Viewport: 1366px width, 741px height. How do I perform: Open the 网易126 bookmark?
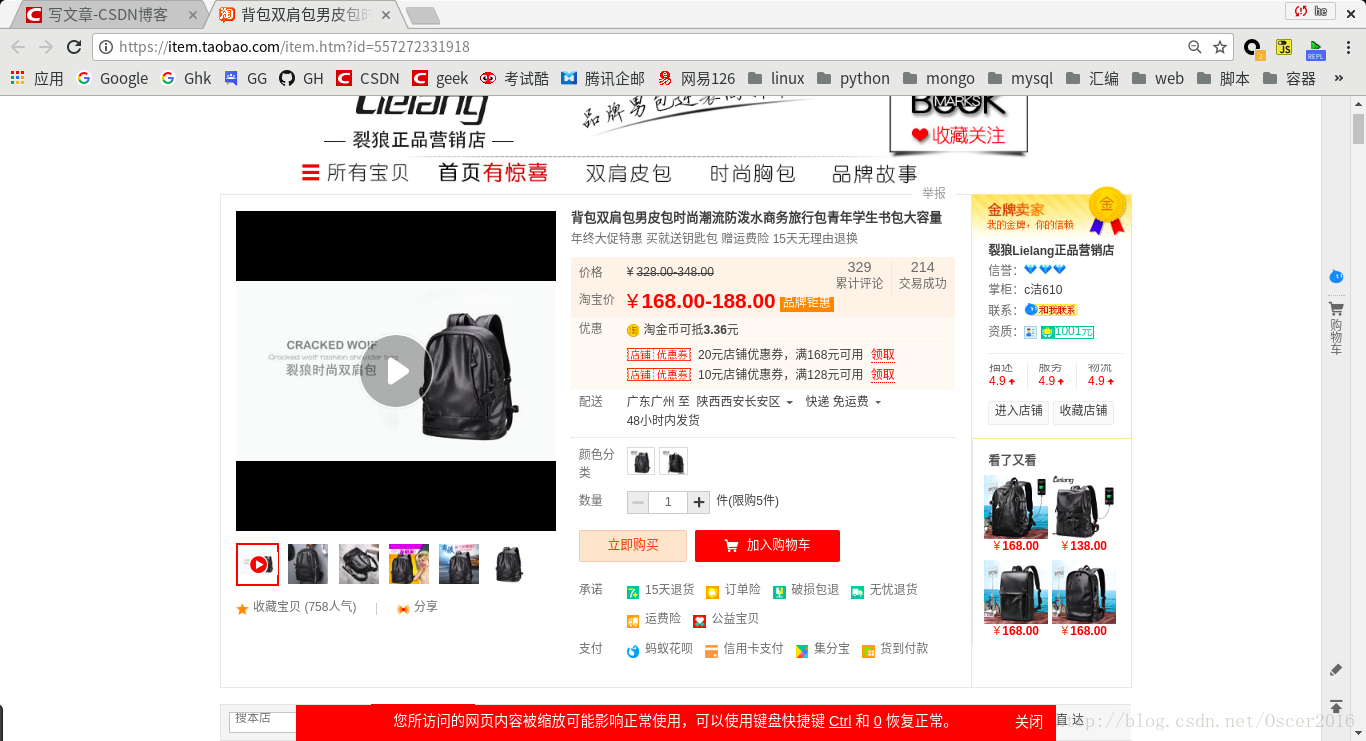click(696, 78)
